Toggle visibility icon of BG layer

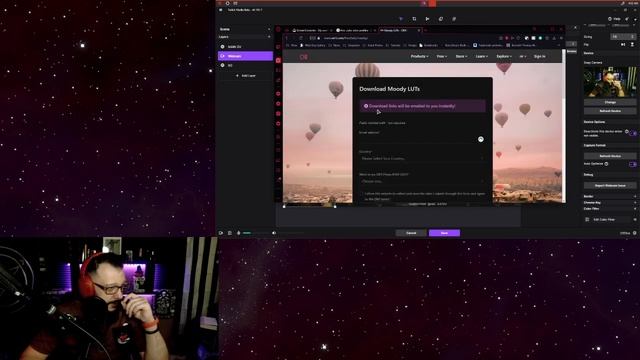tap(222, 65)
